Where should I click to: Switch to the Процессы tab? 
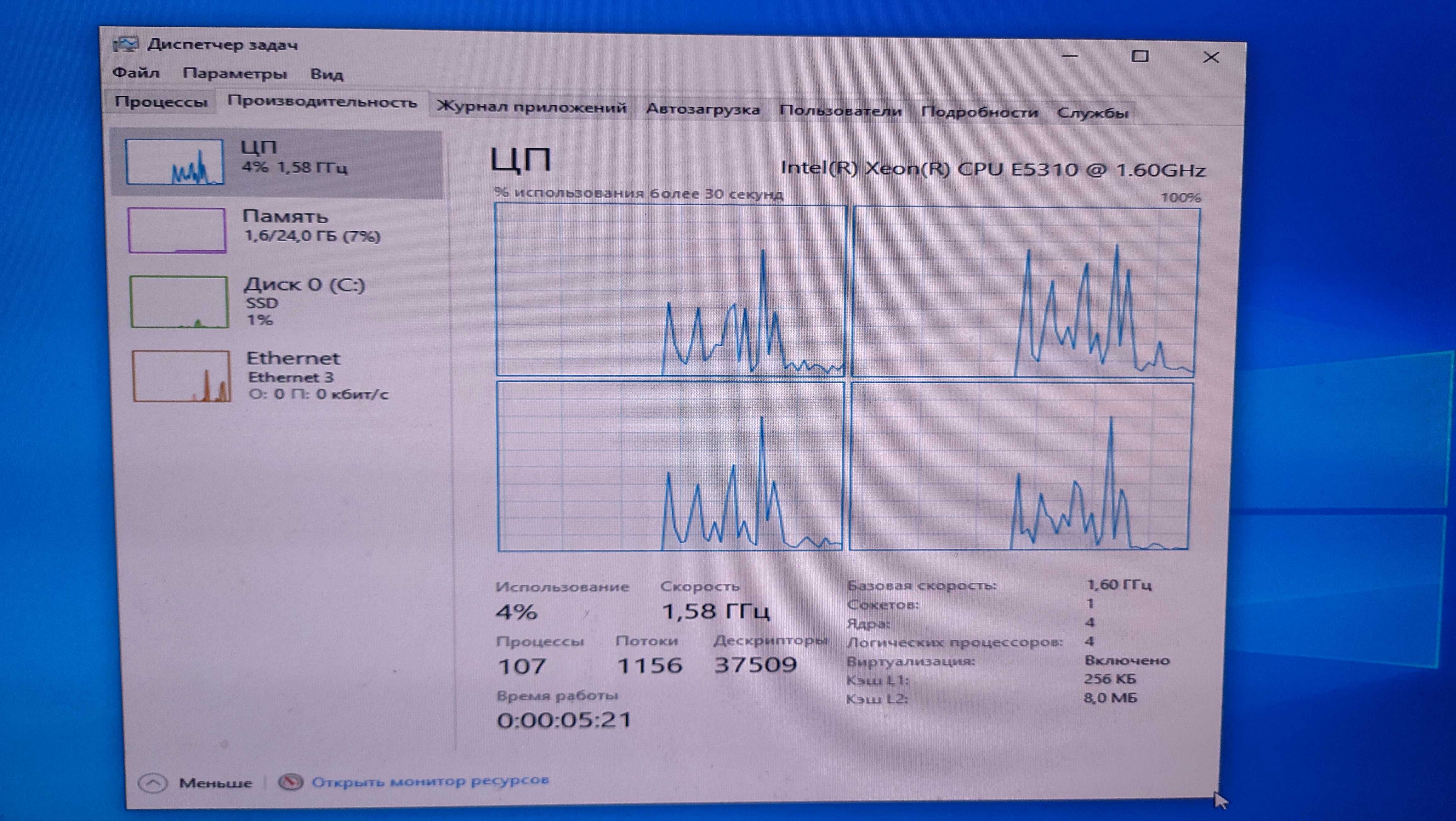(x=161, y=102)
